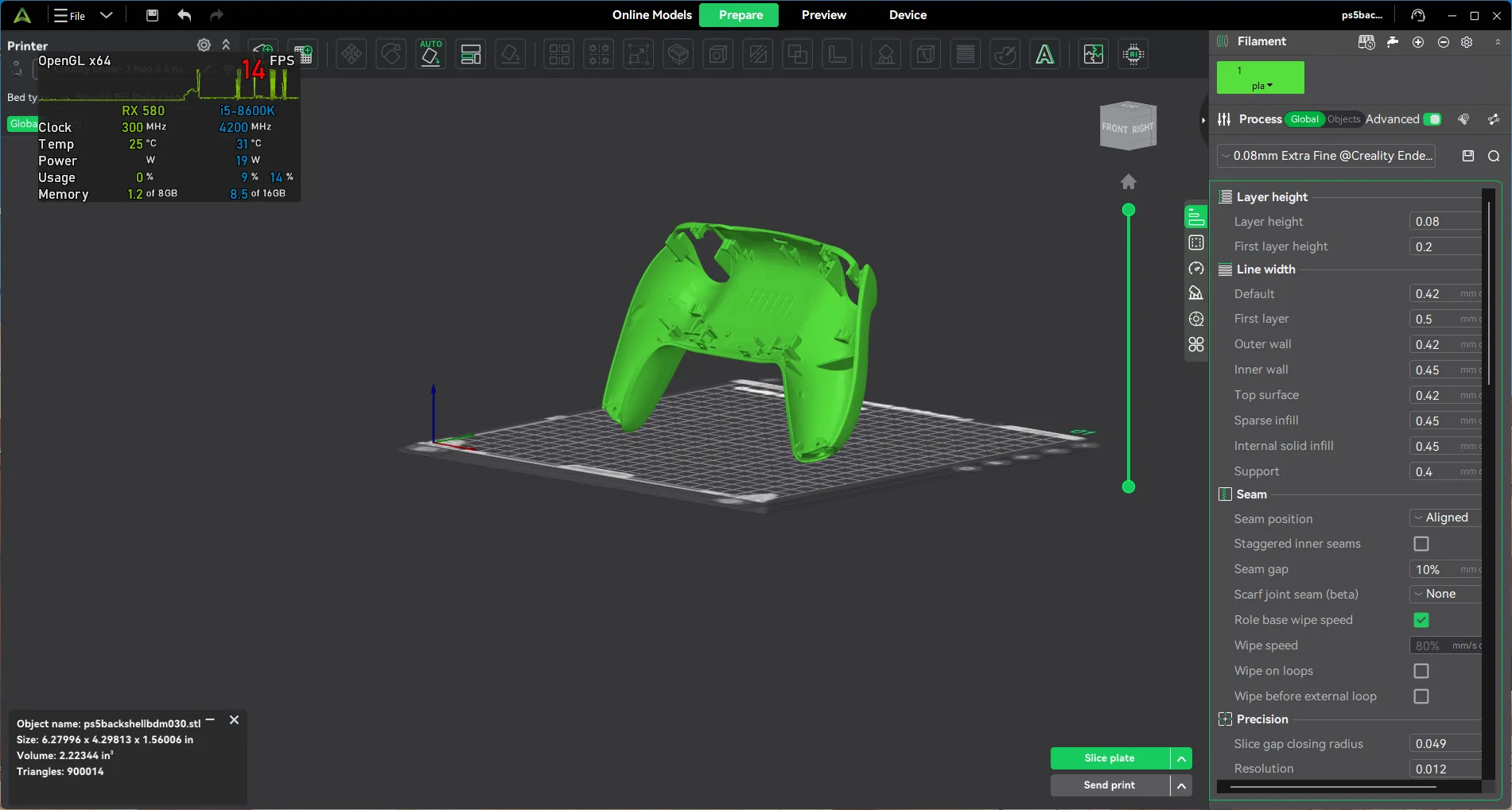Image resolution: width=1512 pixels, height=810 pixels.
Task: Select the Support painting tool
Action: [886, 54]
